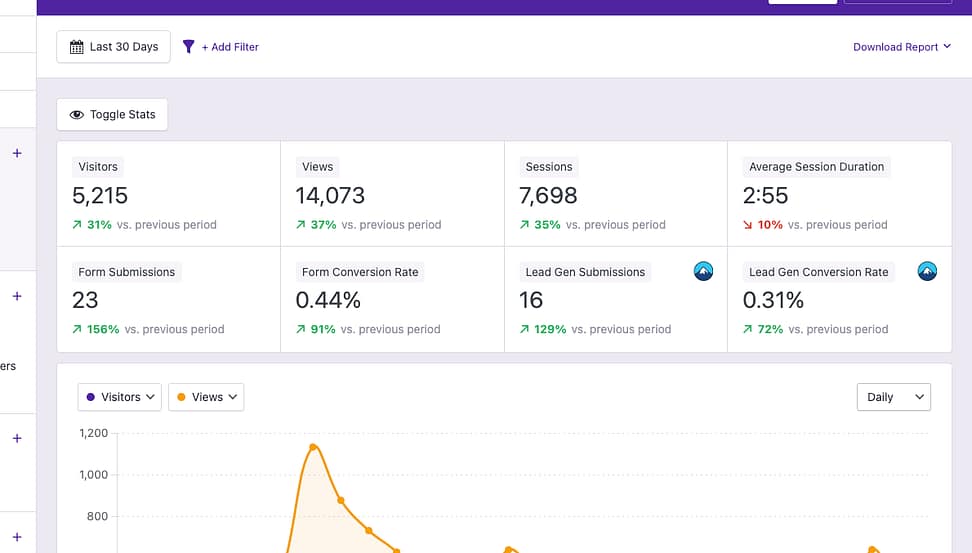This screenshot has height=553, width=972.
Task: Open the Visitors metric dropdown
Action: pyautogui.click(x=119, y=397)
